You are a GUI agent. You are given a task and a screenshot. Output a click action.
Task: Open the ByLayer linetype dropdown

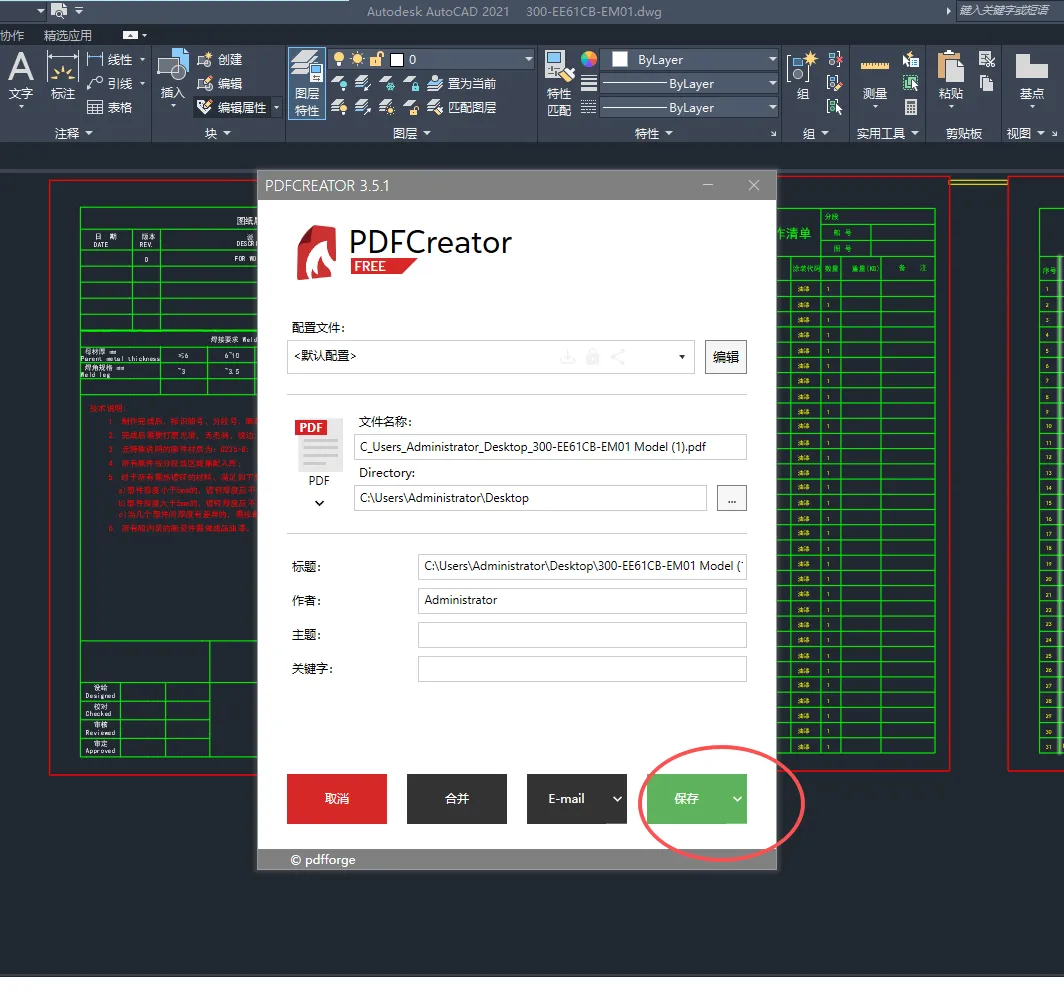click(772, 107)
